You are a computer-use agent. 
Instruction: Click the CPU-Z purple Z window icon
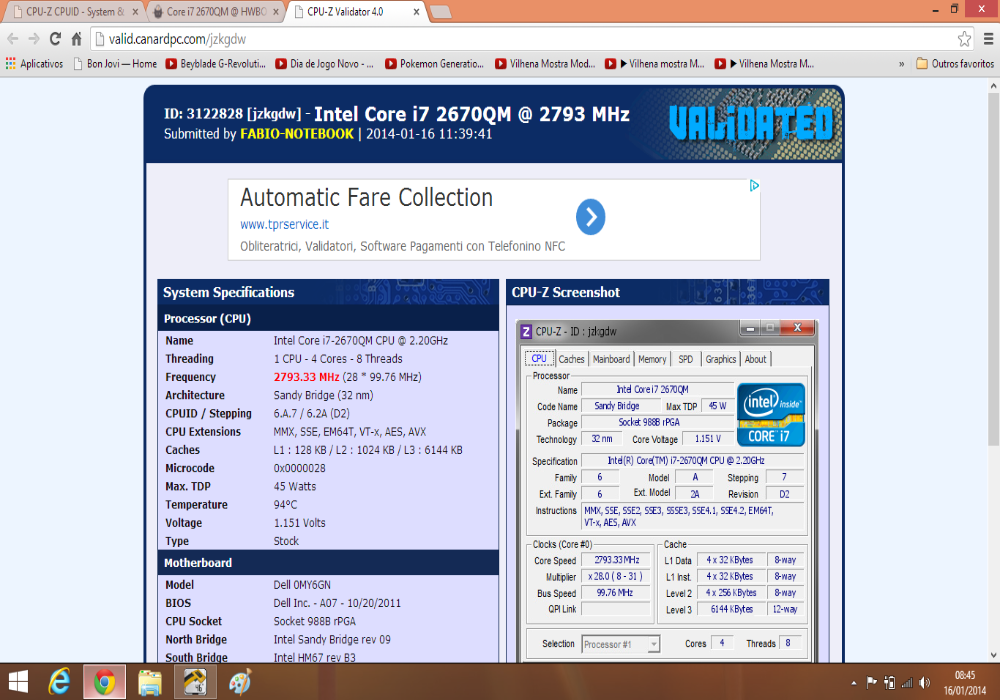[x=526, y=332]
